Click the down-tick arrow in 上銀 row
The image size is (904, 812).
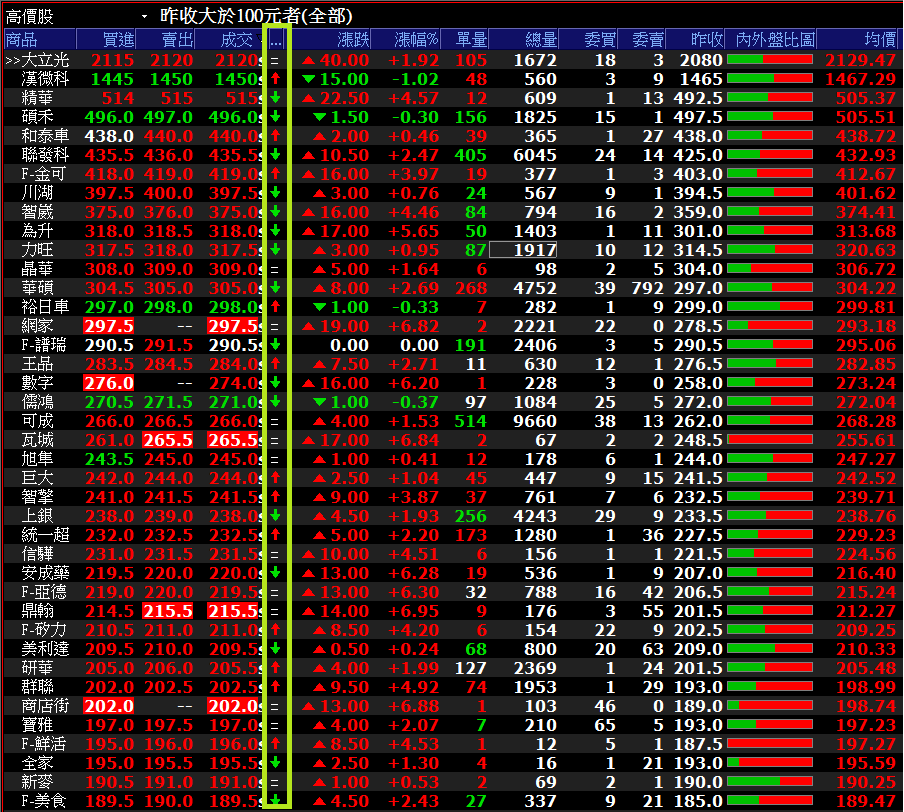(x=276, y=516)
